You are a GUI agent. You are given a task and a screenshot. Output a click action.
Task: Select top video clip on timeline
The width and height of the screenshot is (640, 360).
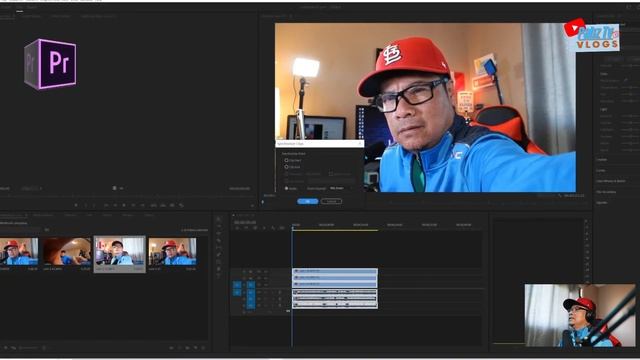coord(335,271)
